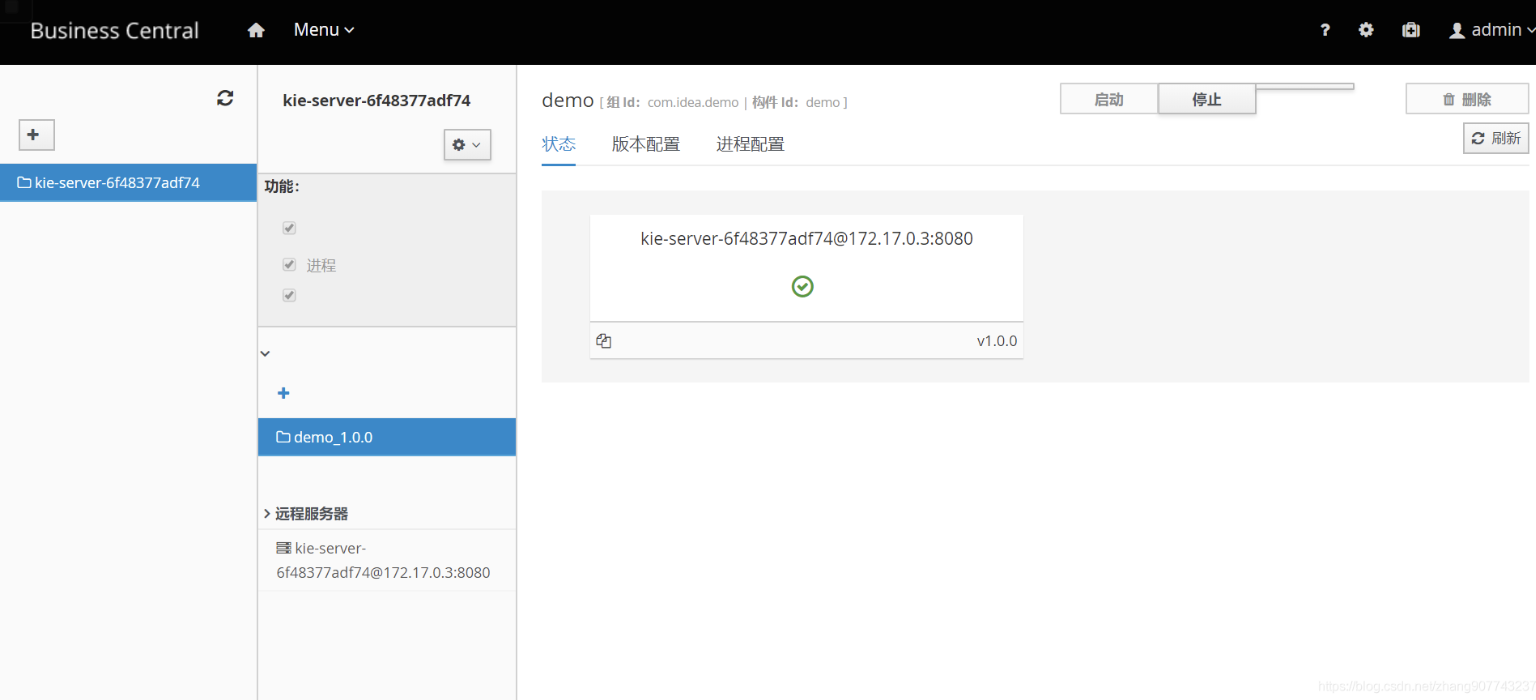Switch to the 版本配置 tab
This screenshot has width=1536, height=700.
[645, 144]
